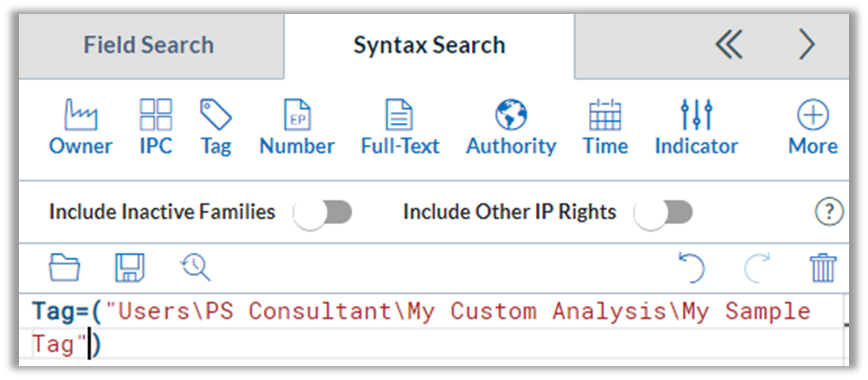Save the current search query
The height and width of the screenshot is (380, 868).
[x=130, y=268]
